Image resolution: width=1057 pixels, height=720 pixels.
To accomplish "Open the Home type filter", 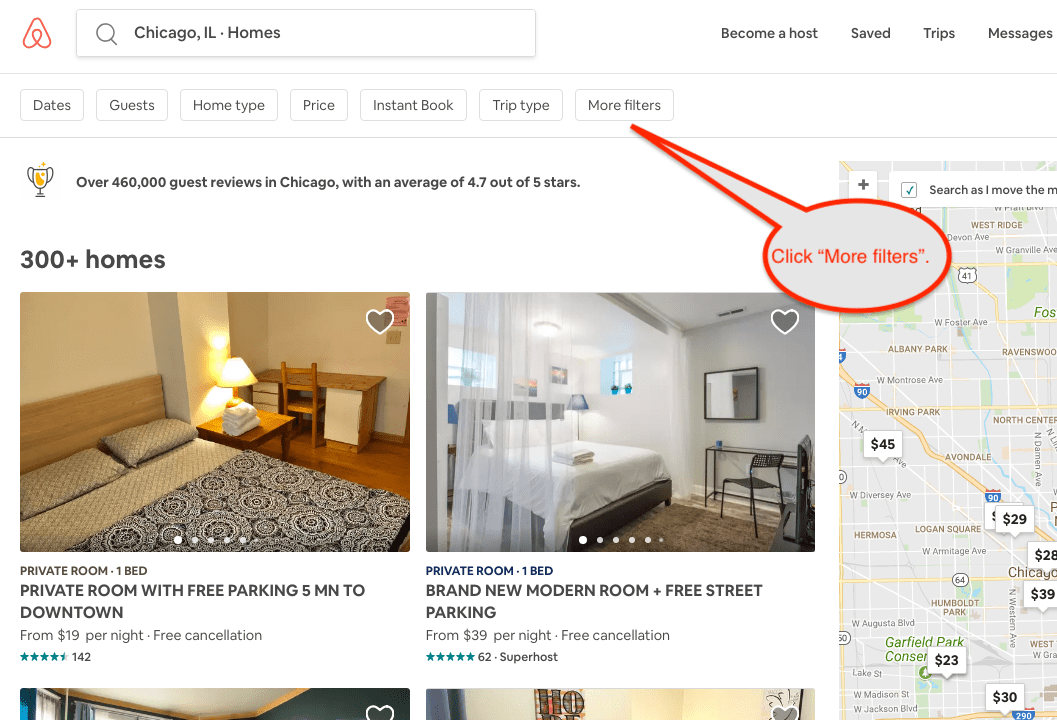I will point(229,105).
